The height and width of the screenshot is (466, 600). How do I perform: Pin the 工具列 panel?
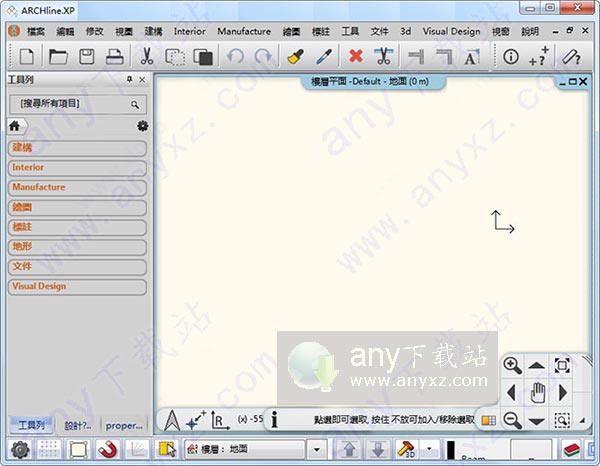[129, 79]
